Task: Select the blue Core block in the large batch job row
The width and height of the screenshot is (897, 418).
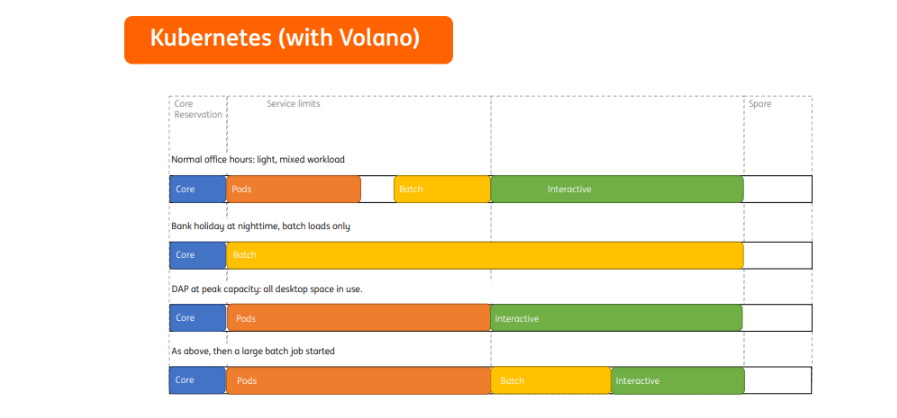Action: [198, 381]
